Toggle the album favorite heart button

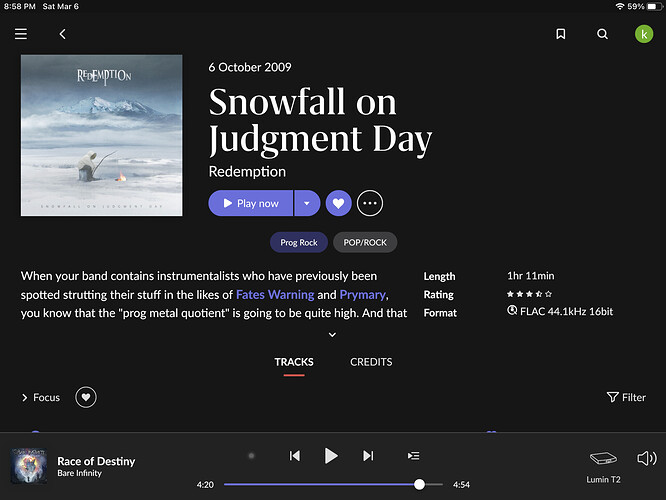339,203
